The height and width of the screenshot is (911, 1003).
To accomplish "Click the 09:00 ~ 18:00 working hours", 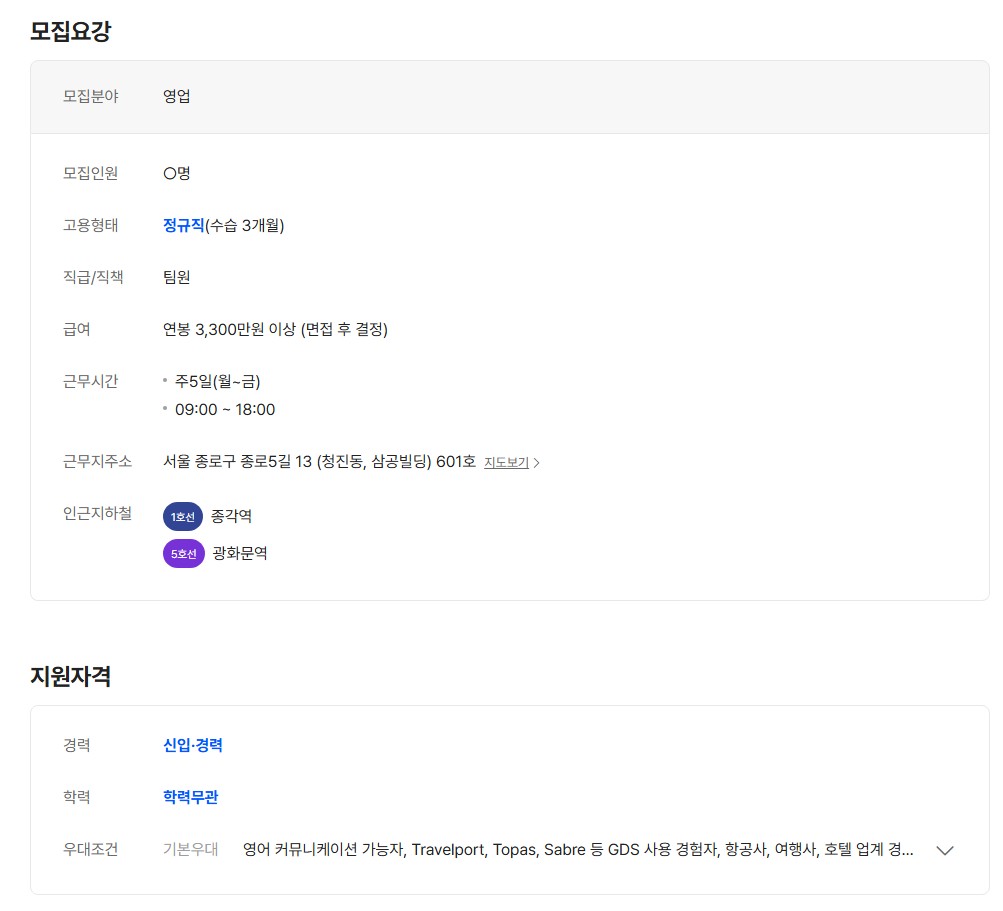I will point(225,409).
